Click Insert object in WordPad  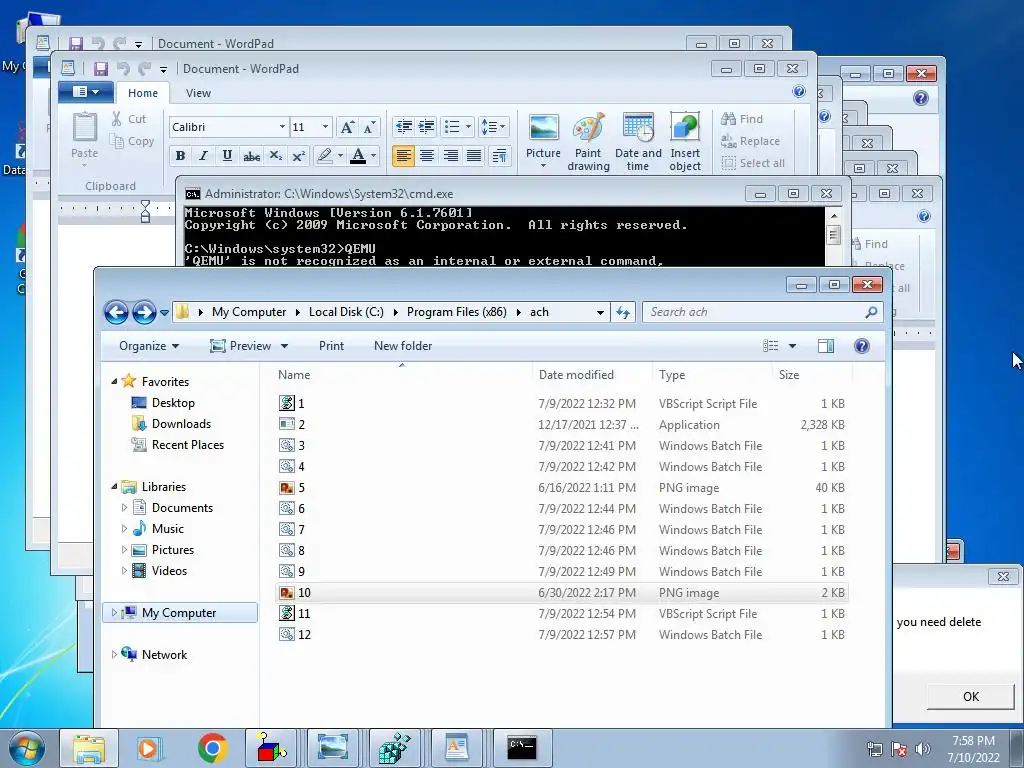[x=684, y=142]
